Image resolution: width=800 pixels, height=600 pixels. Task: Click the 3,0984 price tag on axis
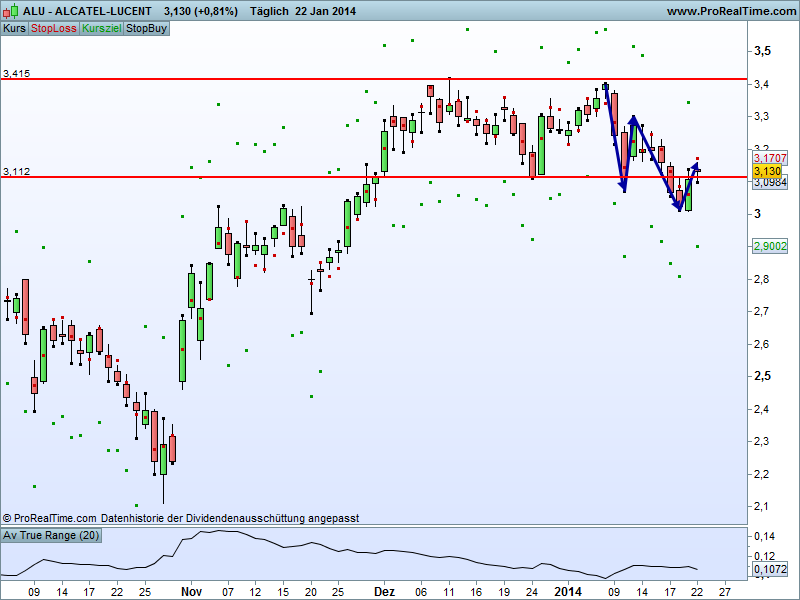[x=769, y=182]
